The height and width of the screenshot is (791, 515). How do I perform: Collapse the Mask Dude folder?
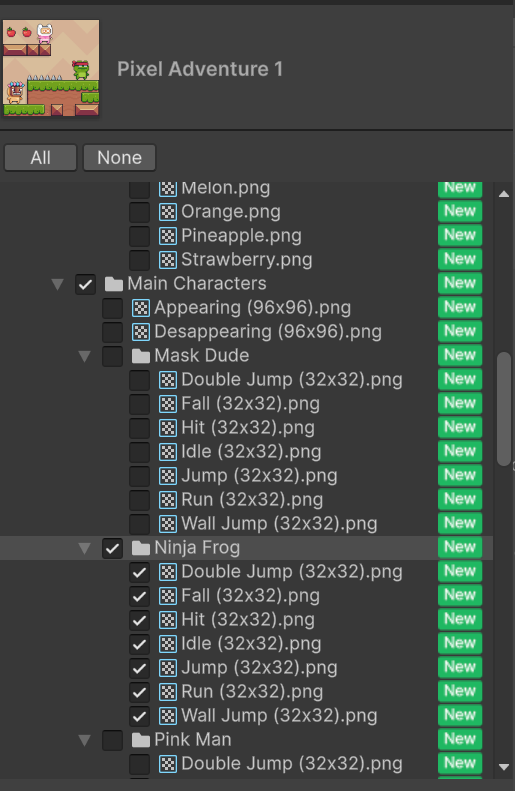click(85, 357)
